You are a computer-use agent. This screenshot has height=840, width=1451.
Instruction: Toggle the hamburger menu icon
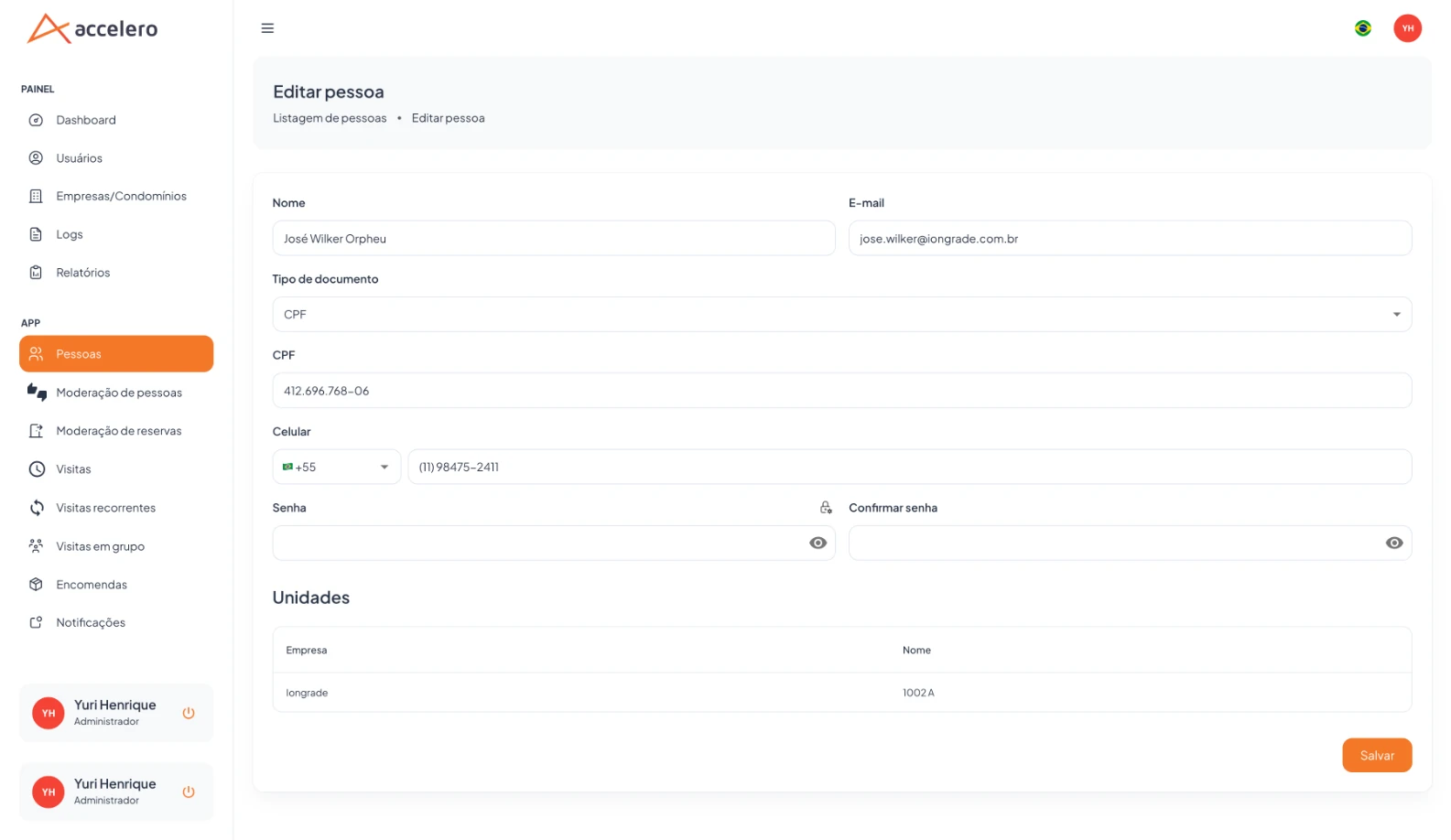pos(267,28)
